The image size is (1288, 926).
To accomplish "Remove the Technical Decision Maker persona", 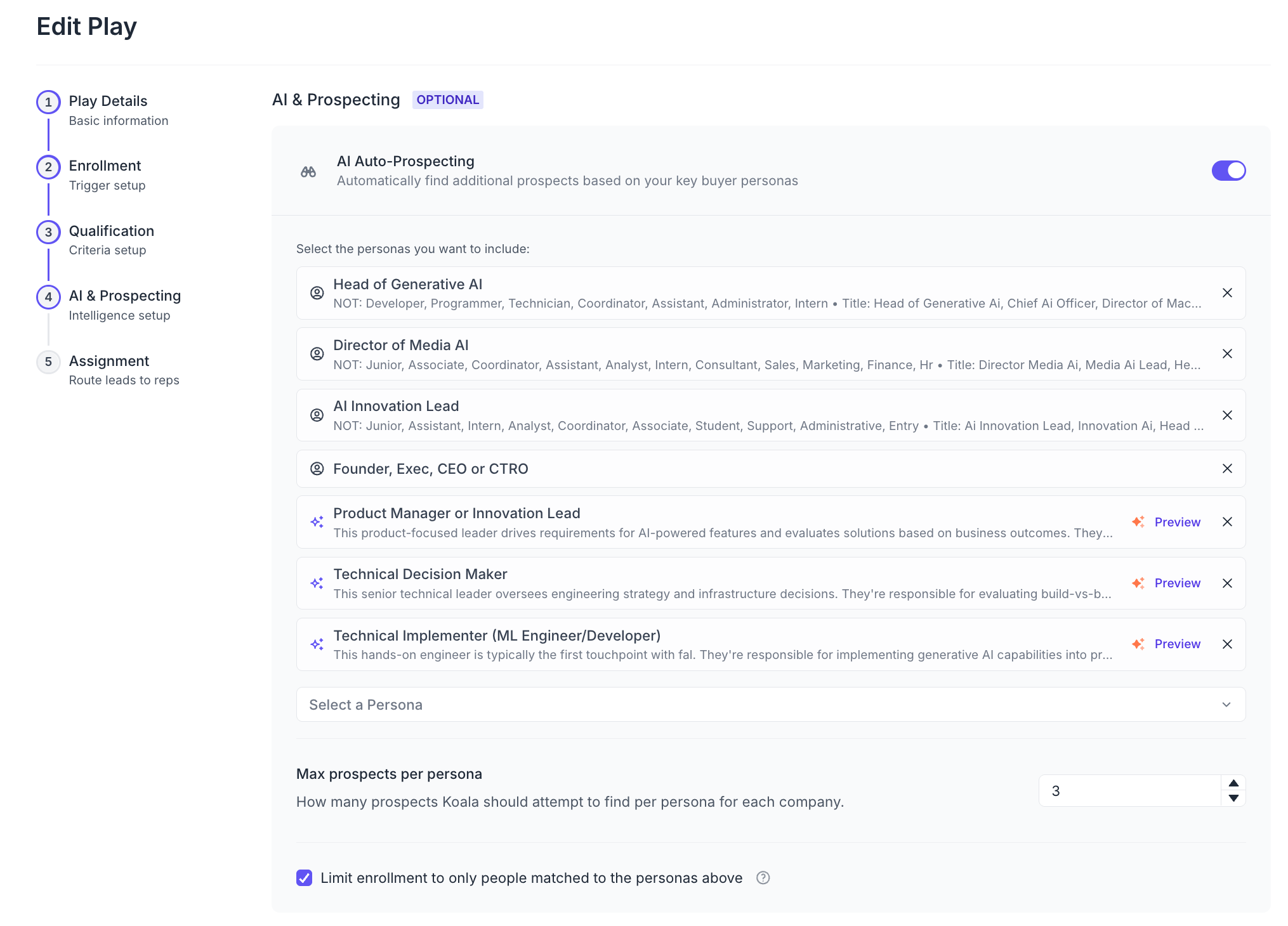I will (x=1227, y=584).
